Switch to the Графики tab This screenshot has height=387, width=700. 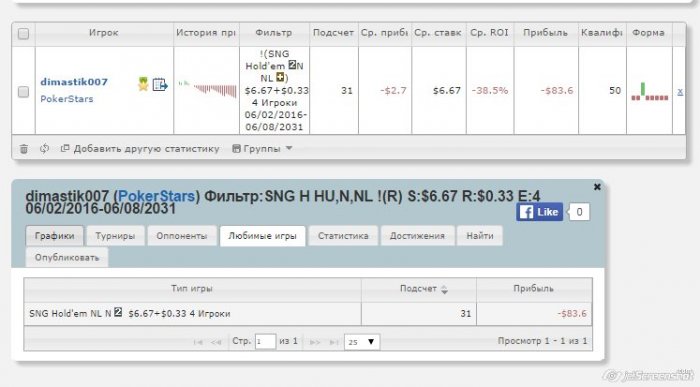[x=54, y=236]
